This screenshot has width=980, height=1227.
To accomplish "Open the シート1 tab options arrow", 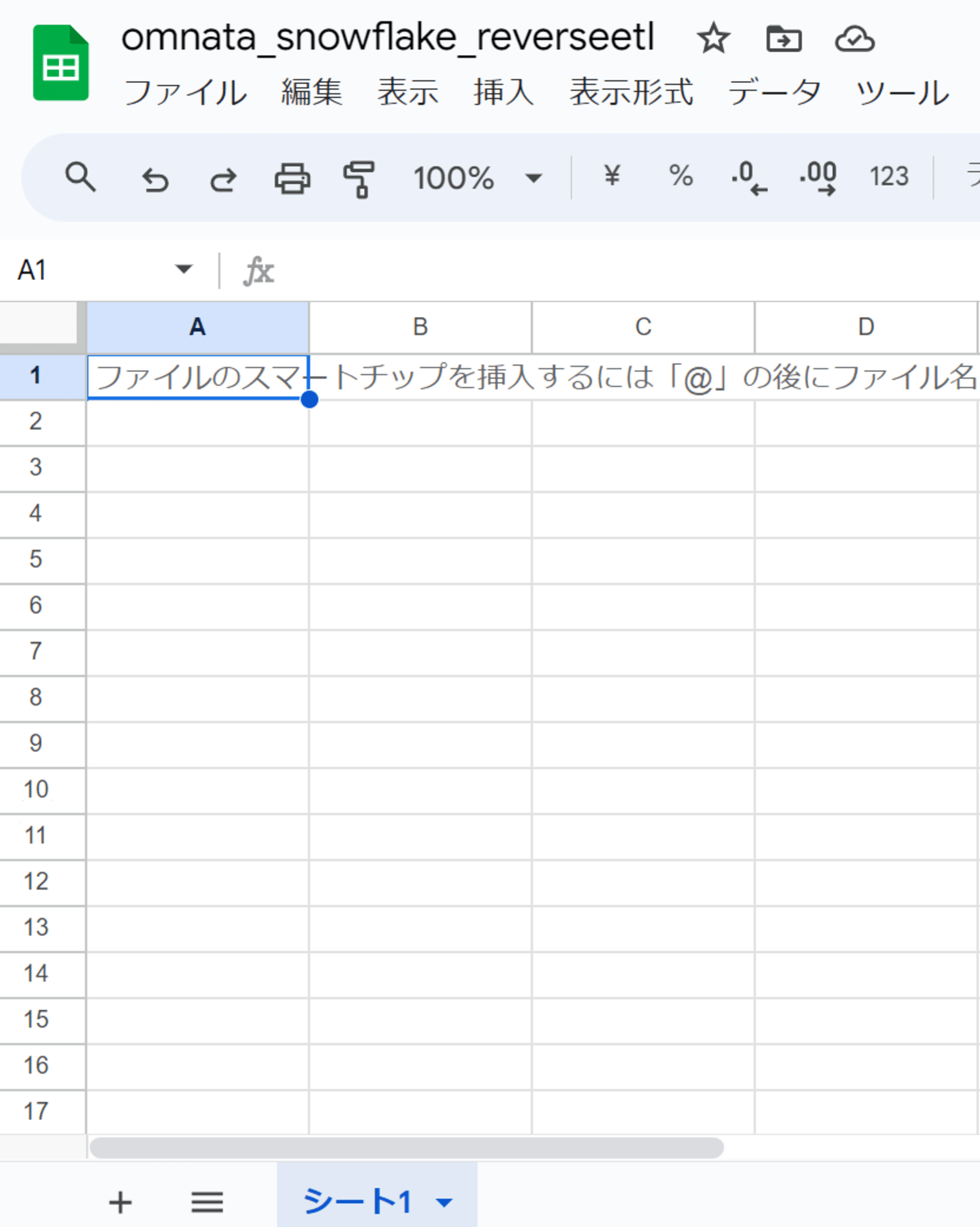I will click(x=444, y=1202).
